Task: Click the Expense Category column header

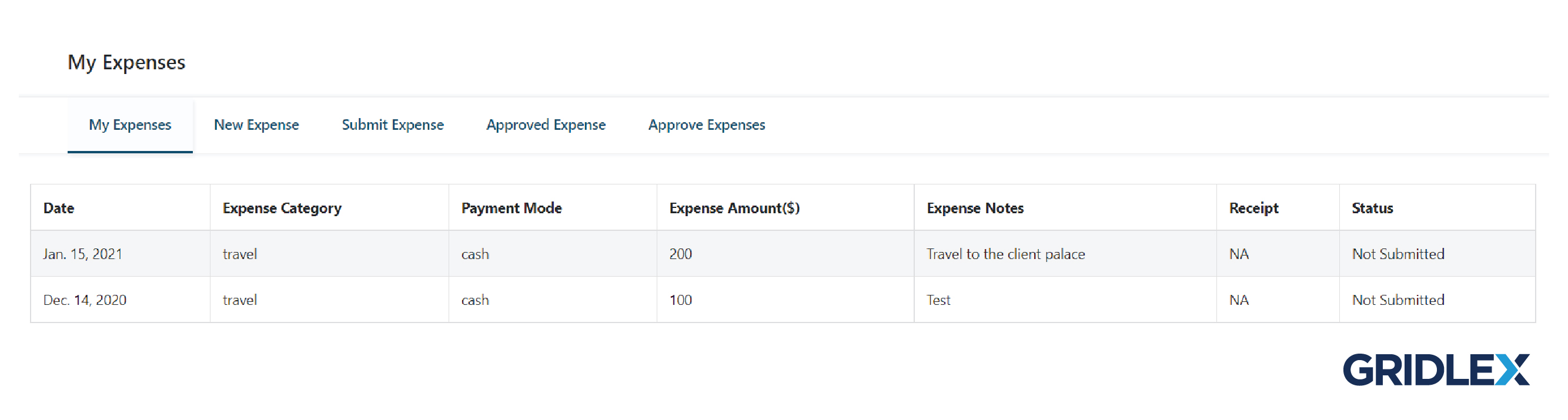Action: click(282, 208)
